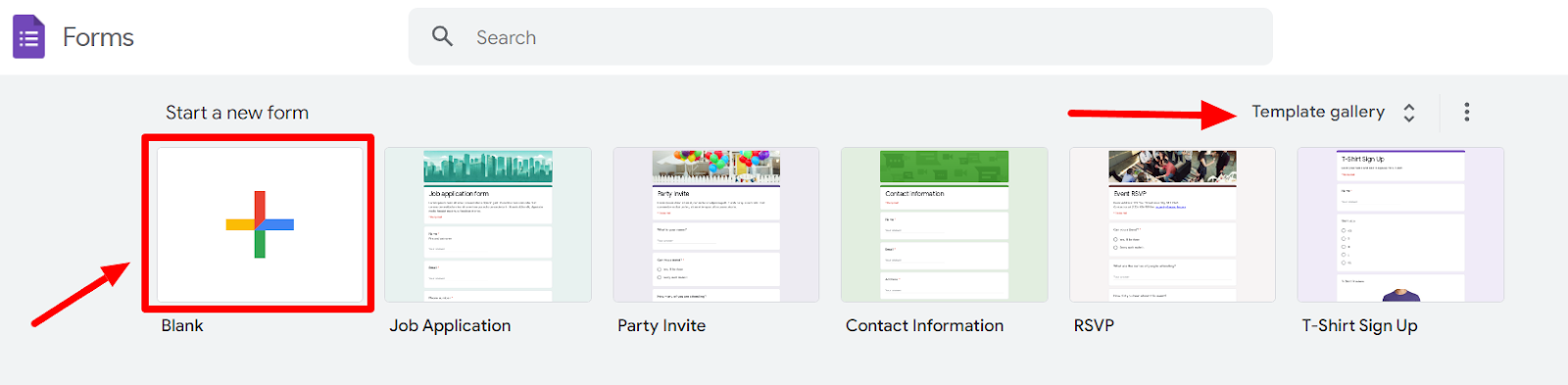Click the Contact Information label text
Image resolution: width=1568 pixels, height=385 pixels.
click(x=924, y=325)
